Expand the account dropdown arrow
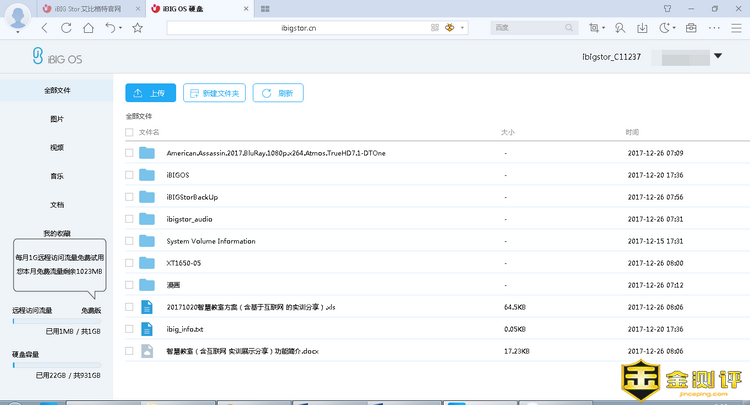The width and height of the screenshot is (750, 405). point(718,57)
